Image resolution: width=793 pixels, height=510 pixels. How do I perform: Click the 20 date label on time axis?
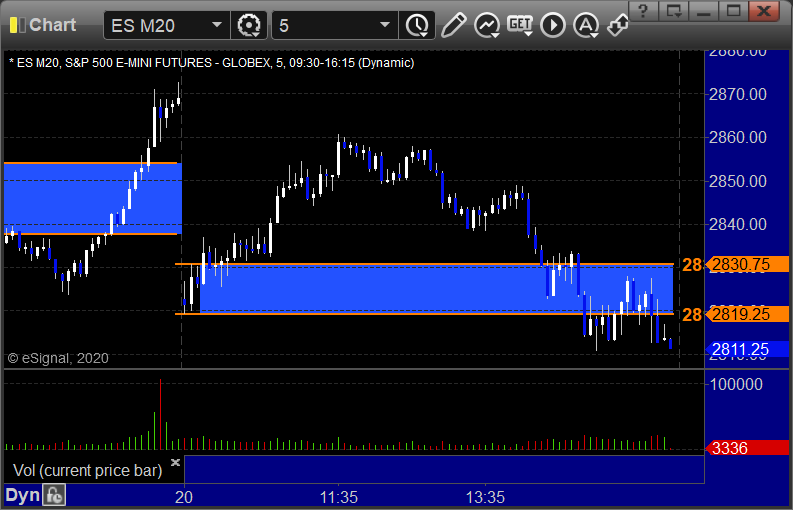tap(184, 497)
